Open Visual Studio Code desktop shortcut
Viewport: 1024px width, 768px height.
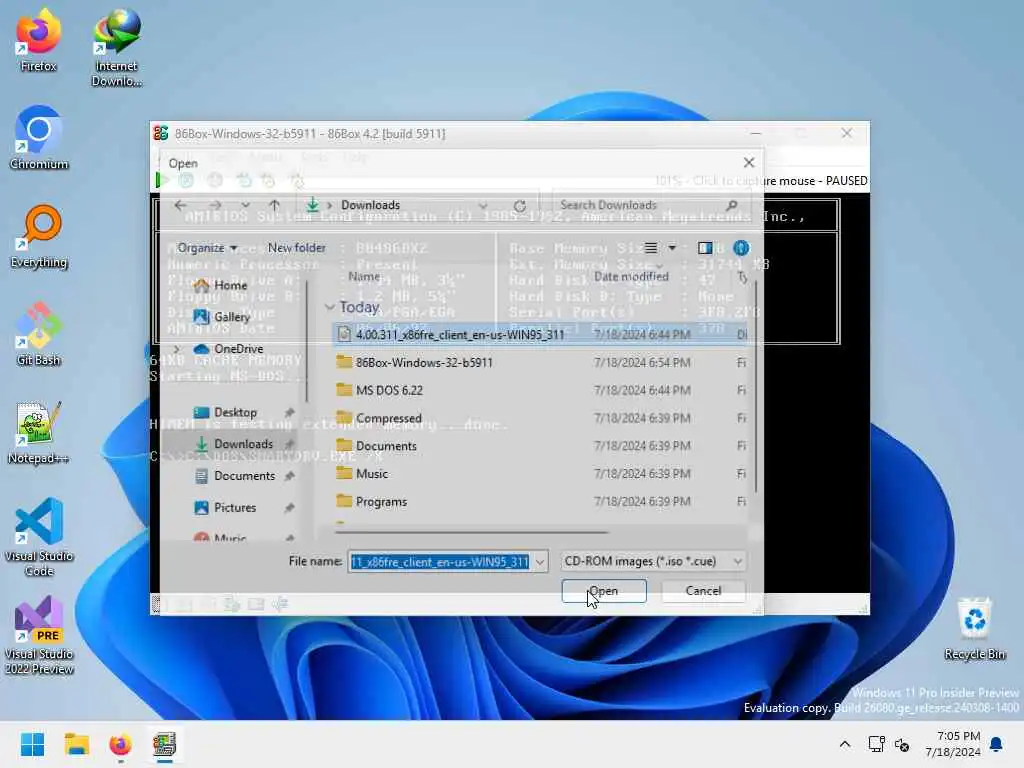click(x=39, y=537)
